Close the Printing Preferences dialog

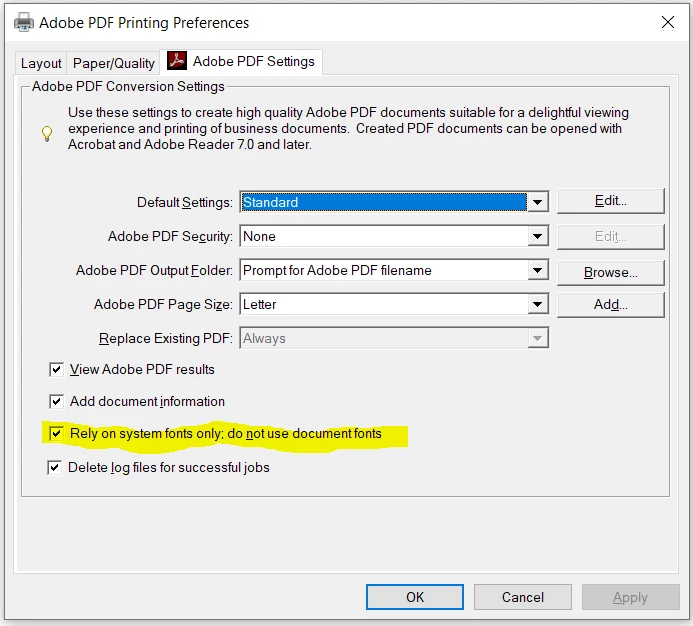(x=668, y=22)
